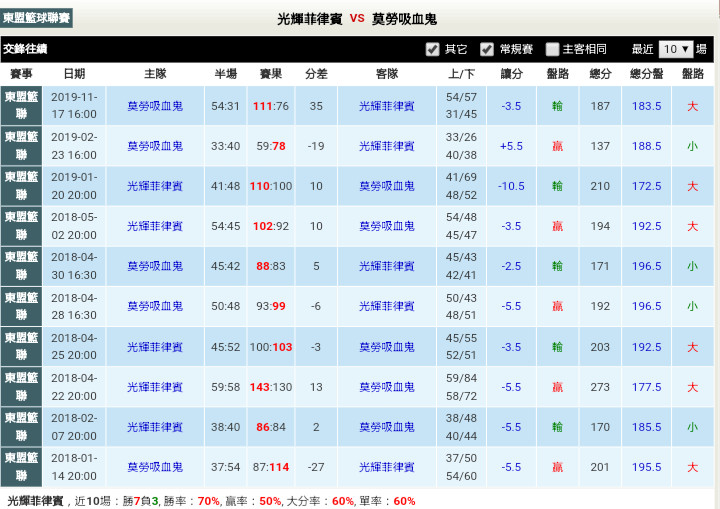Screen dimensions: 720x509
Task: Click the 110:100 score result
Action: (x=271, y=186)
